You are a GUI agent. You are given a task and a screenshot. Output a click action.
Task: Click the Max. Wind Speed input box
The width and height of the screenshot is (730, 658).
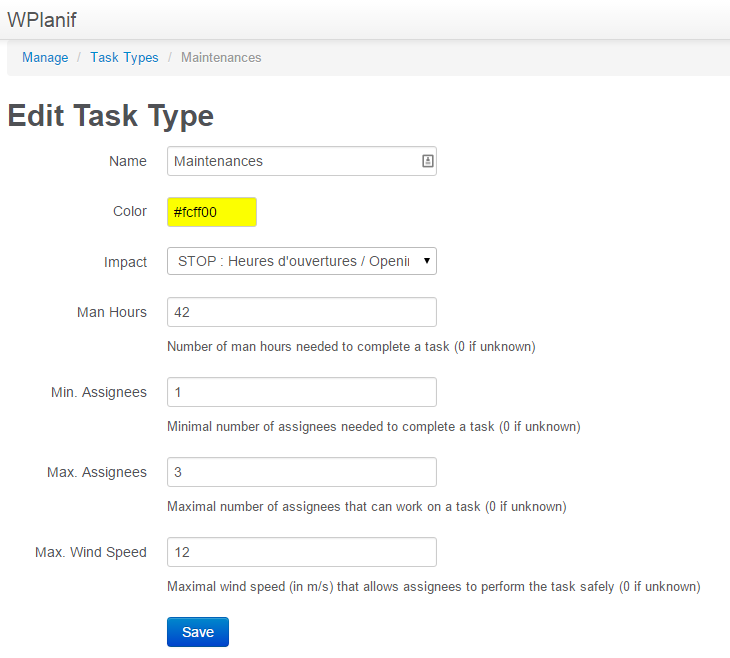tap(301, 552)
